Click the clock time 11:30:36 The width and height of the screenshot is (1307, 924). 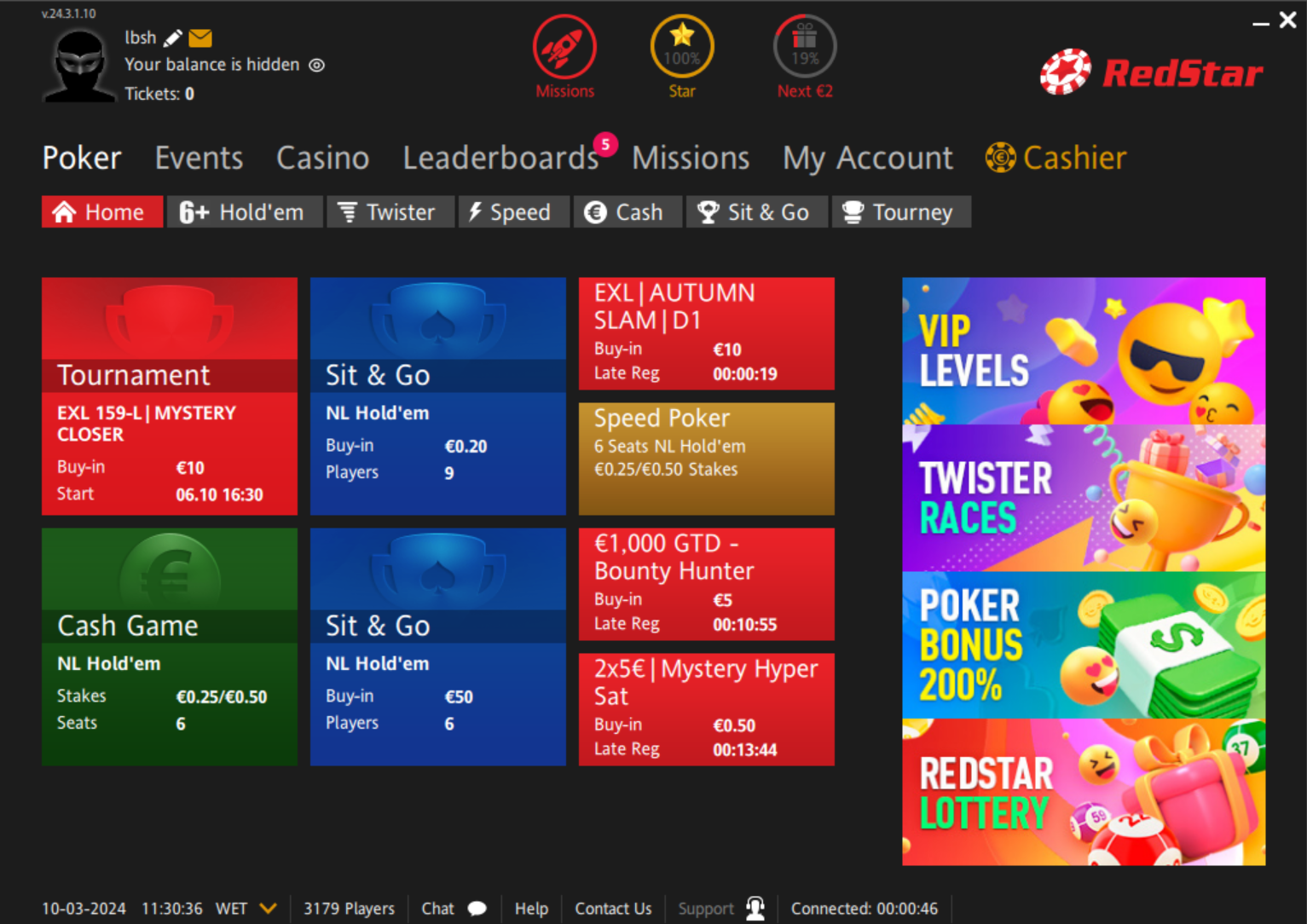pos(172,909)
